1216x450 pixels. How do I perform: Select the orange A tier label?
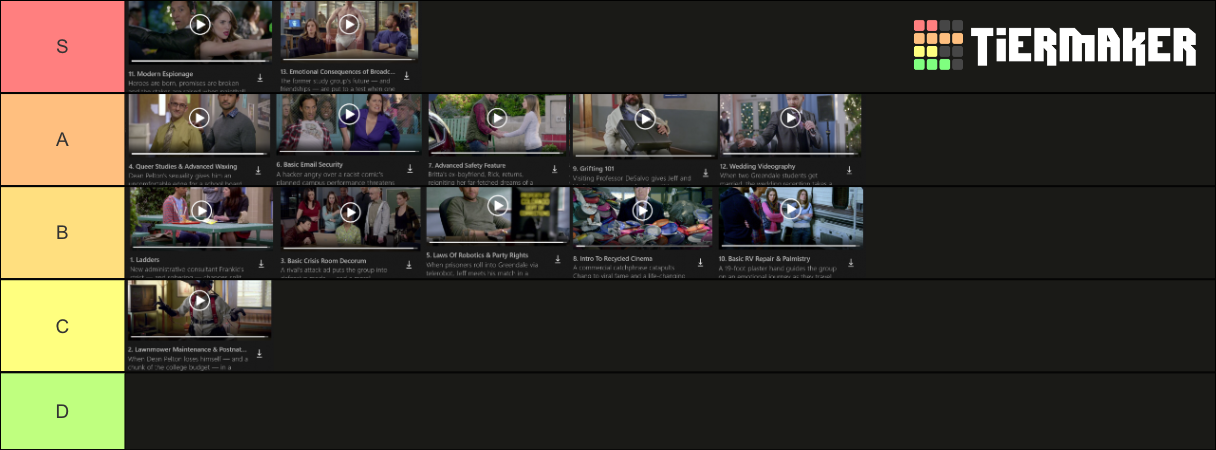click(62, 140)
